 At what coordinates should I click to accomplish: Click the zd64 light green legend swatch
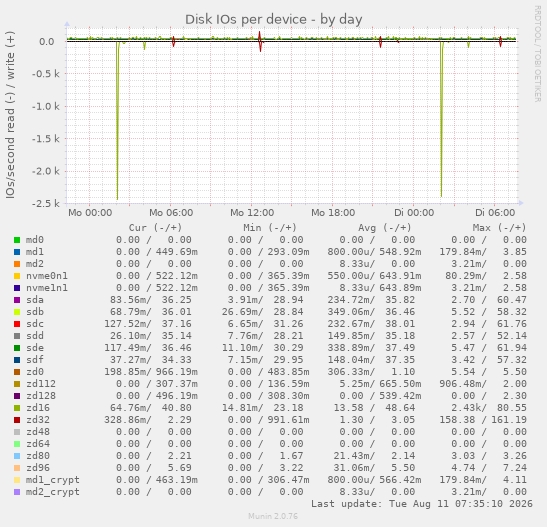17,444
